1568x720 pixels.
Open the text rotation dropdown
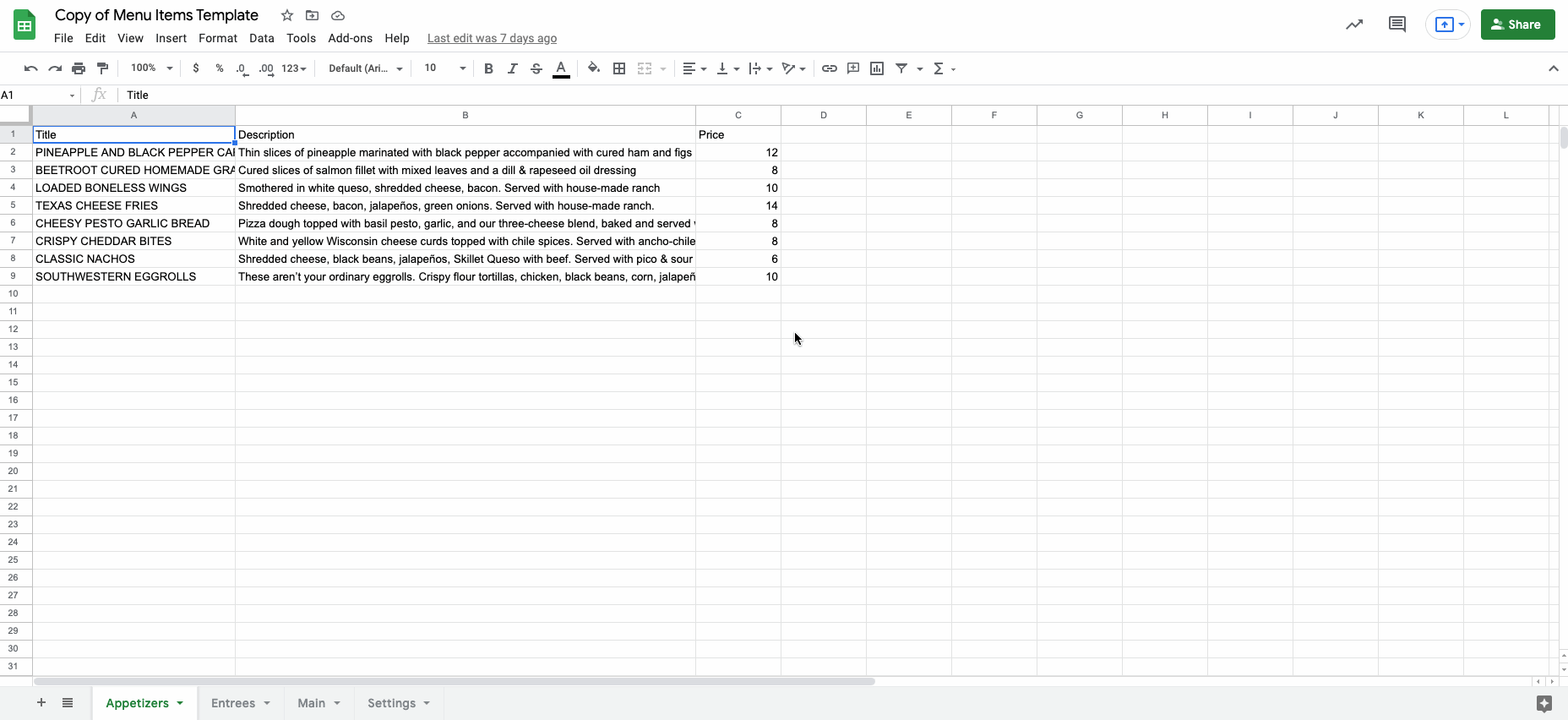793,68
